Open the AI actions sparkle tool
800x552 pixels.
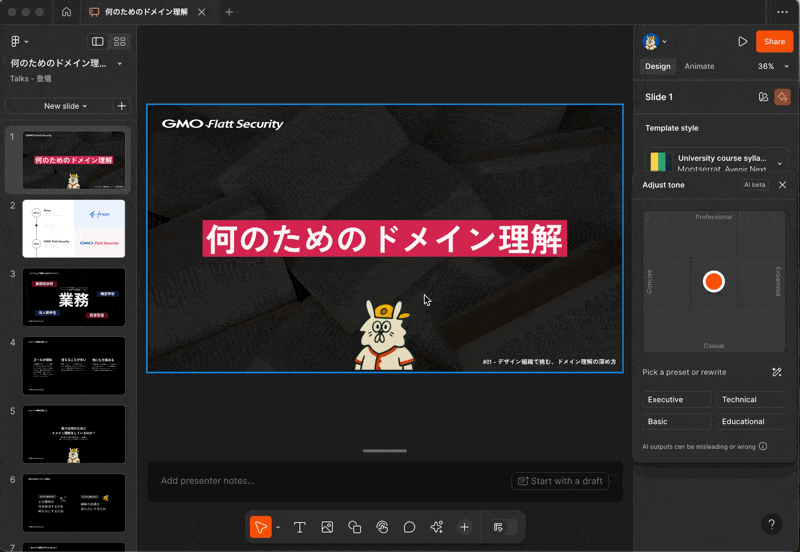pos(437,527)
